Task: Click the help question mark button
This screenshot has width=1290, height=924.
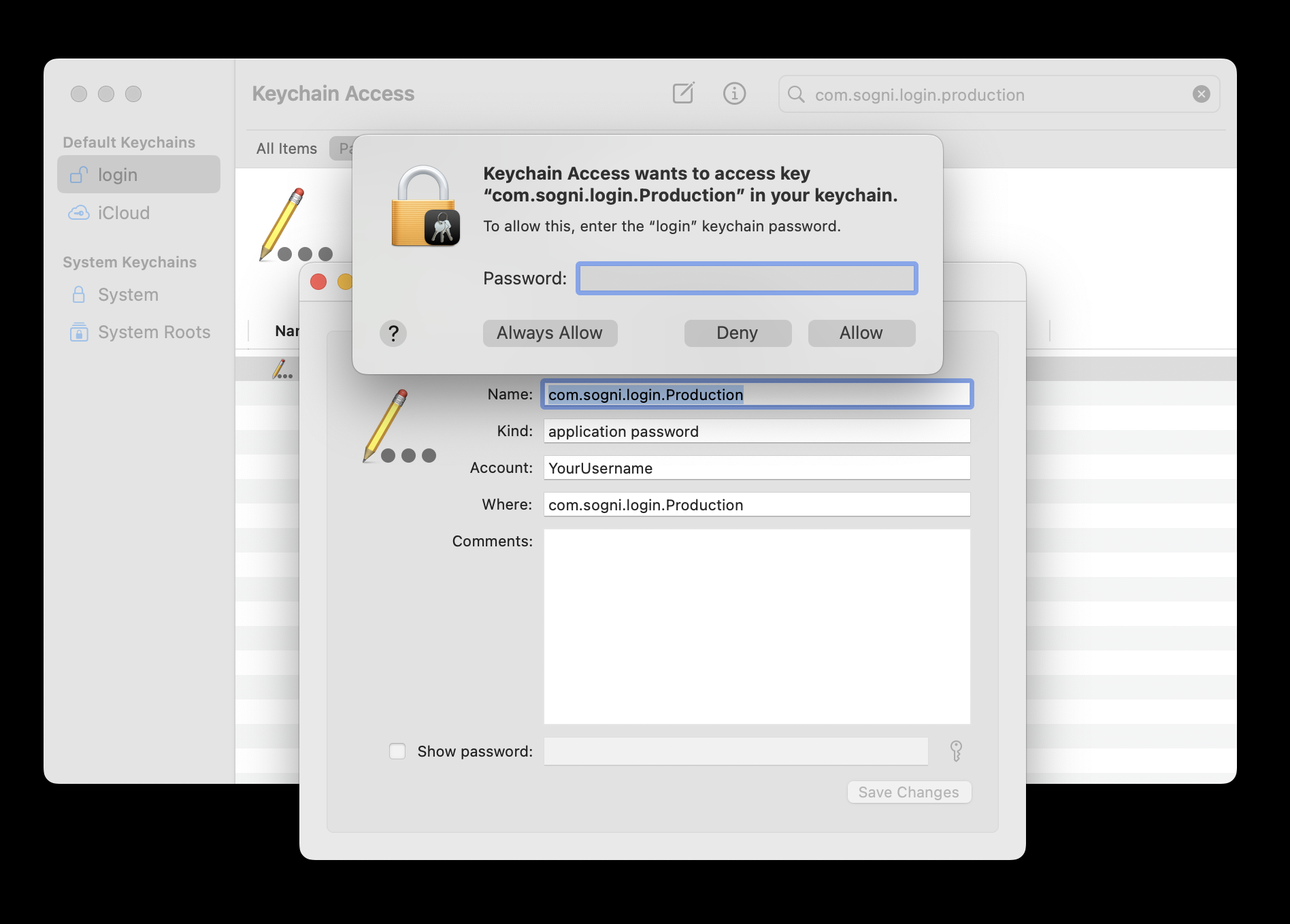Action: (x=393, y=333)
